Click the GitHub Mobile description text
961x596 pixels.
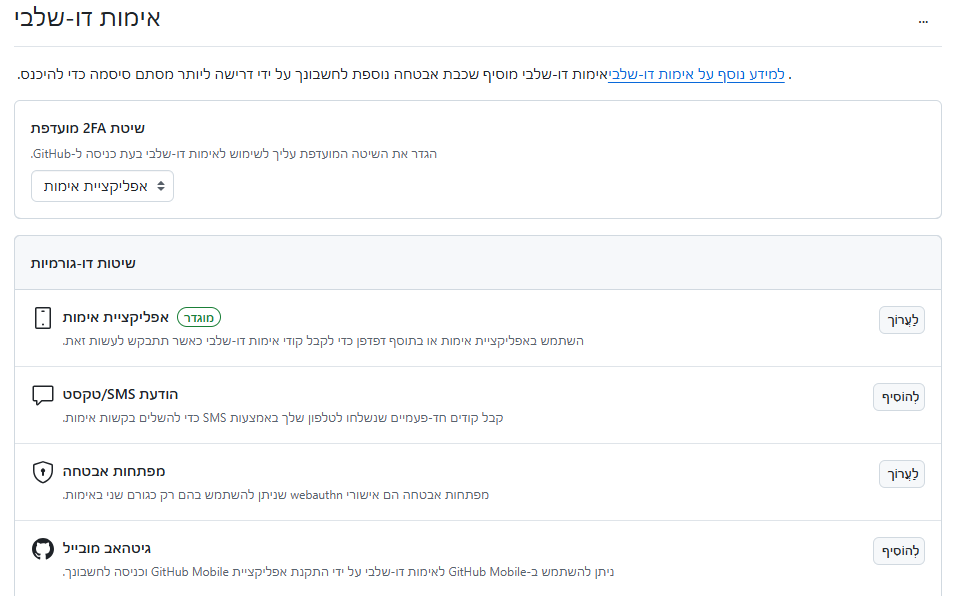(338, 572)
